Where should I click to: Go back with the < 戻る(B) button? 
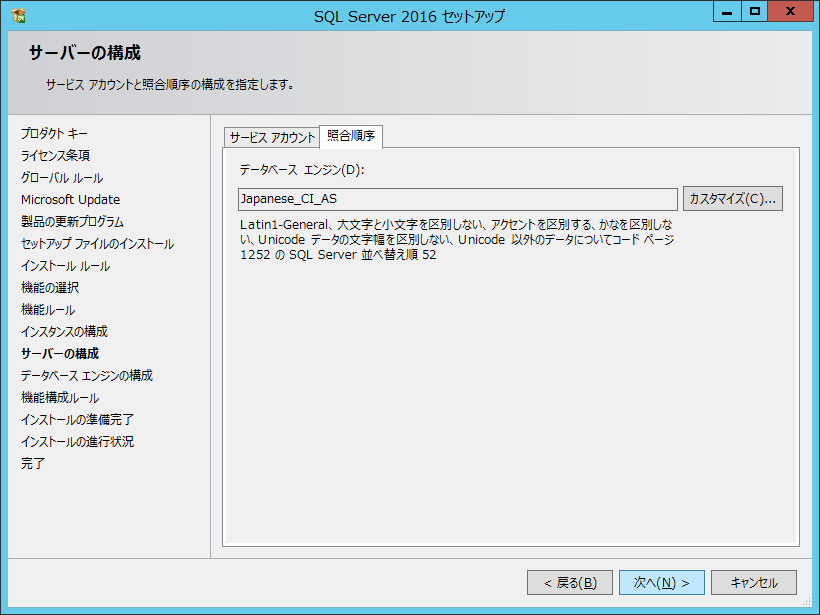[570, 582]
